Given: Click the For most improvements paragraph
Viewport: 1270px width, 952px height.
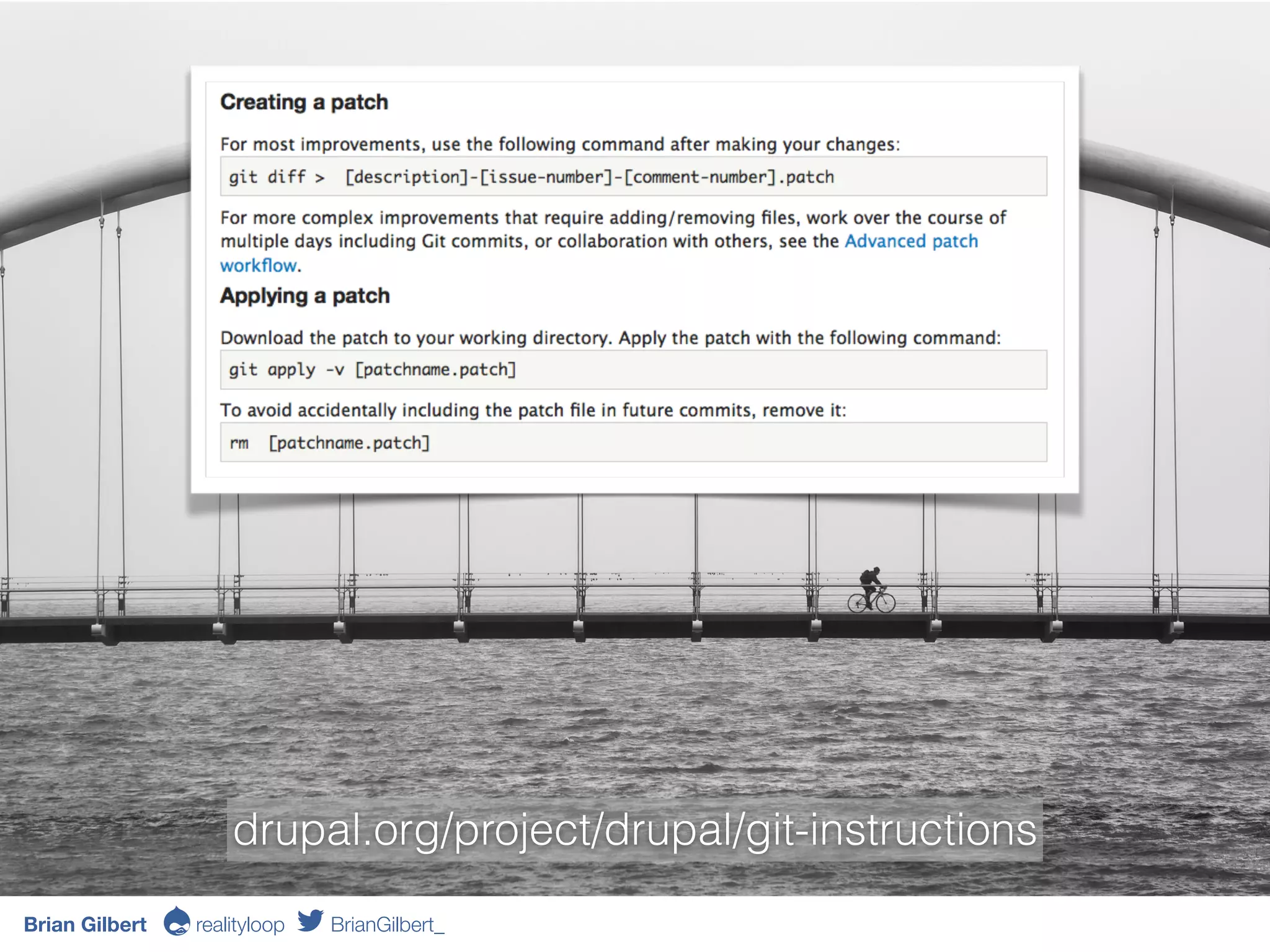Looking at the screenshot, I should 559,144.
